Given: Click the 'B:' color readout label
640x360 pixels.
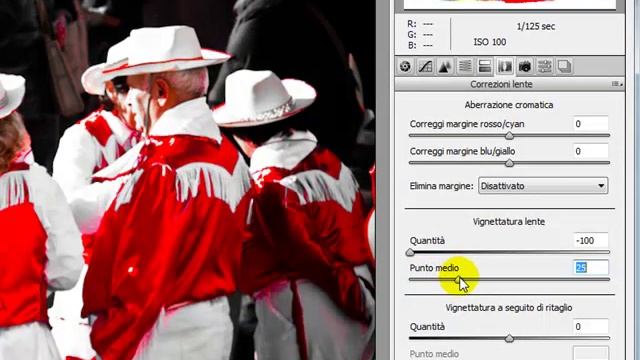Looking at the screenshot, I should tap(412, 45).
